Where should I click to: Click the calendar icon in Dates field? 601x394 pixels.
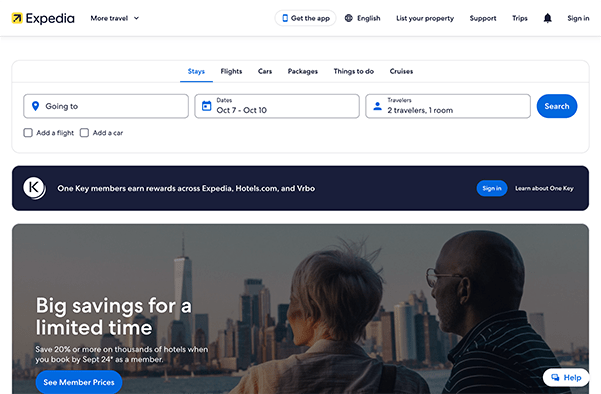coord(206,106)
